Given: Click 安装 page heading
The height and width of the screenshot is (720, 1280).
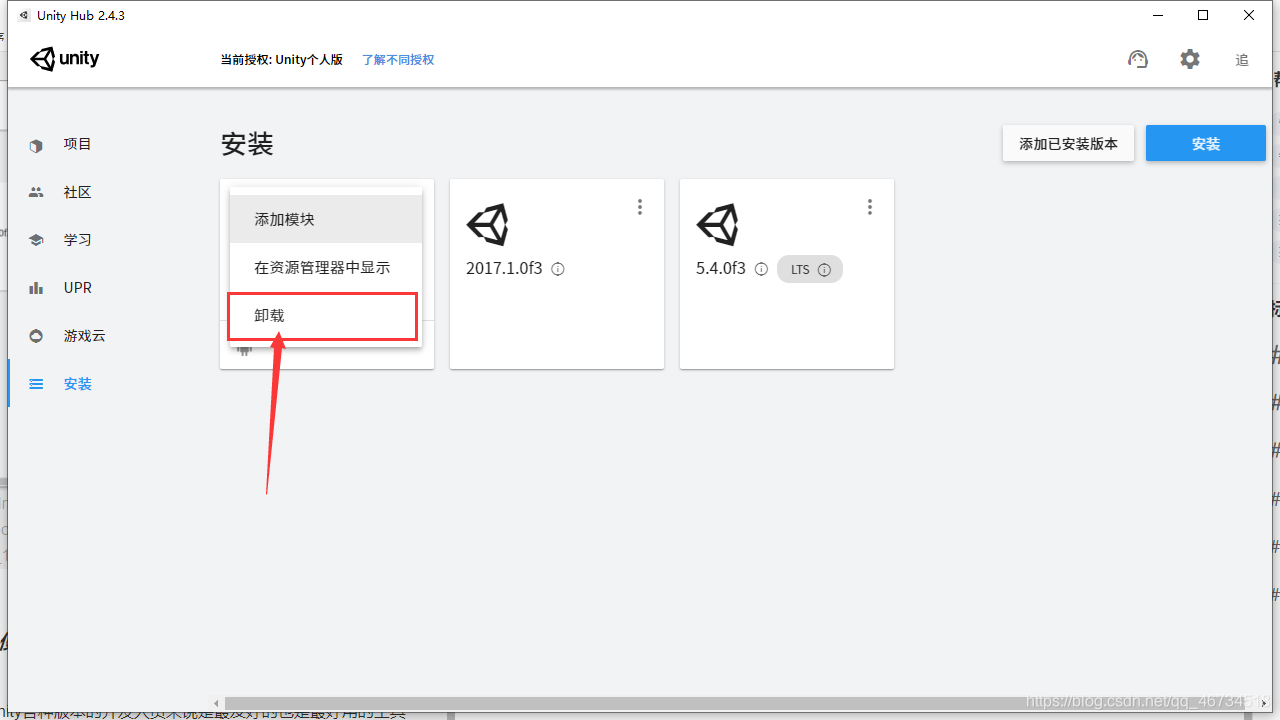Looking at the screenshot, I should (x=247, y=144).
